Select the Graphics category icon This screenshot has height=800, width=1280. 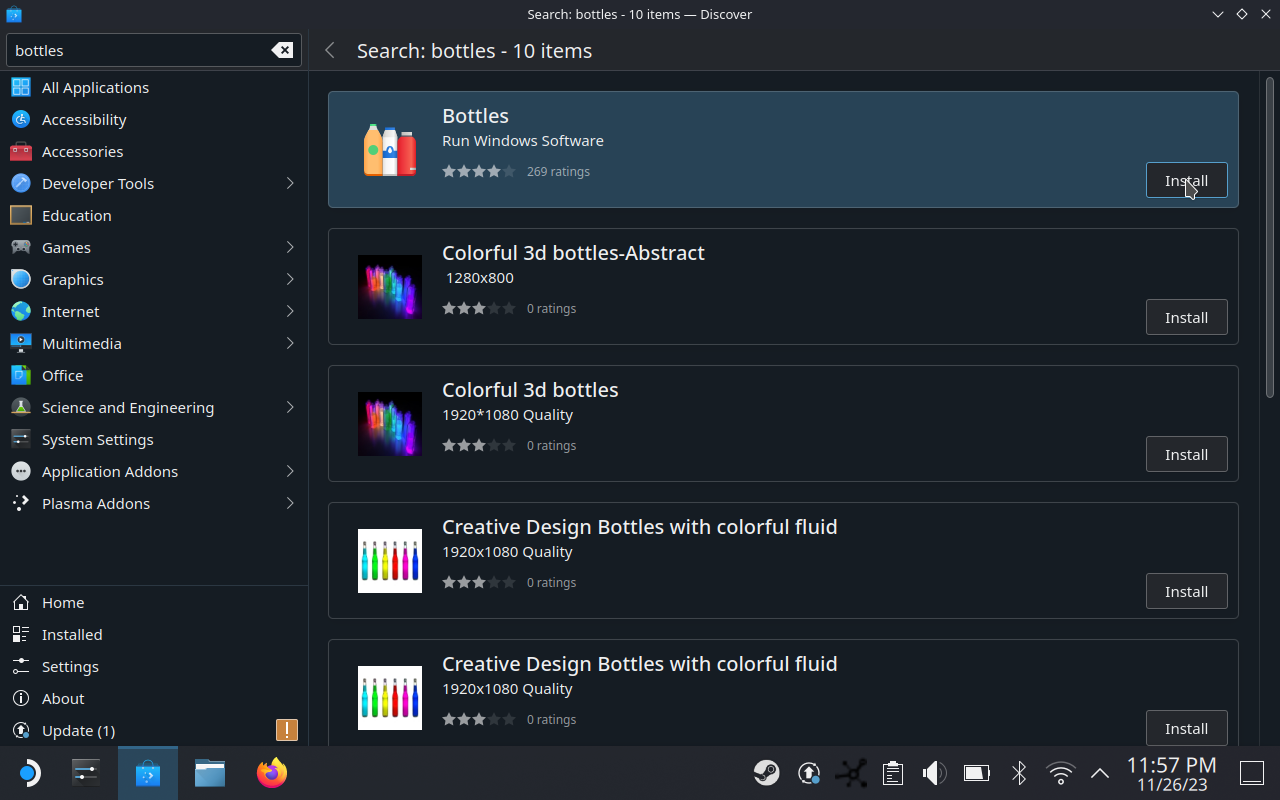click(x=21, y=279)
